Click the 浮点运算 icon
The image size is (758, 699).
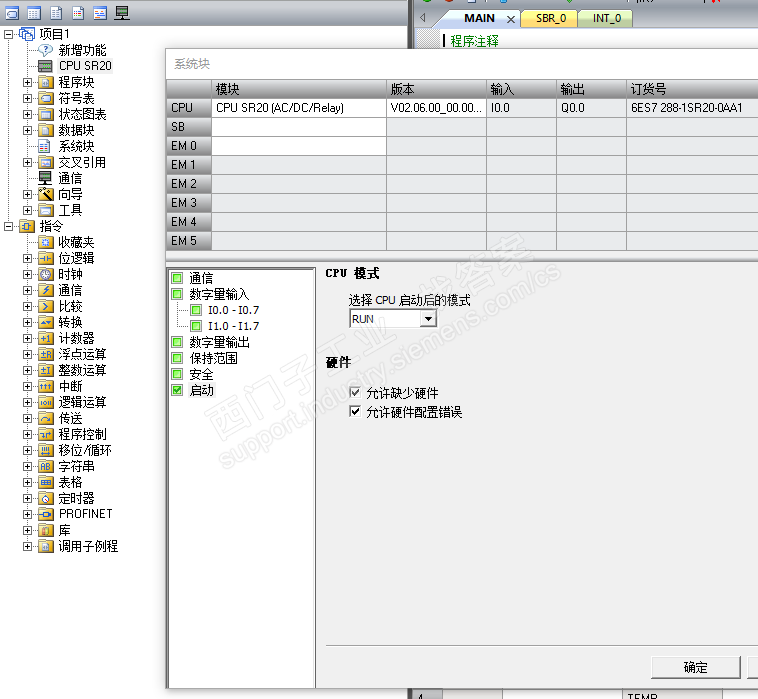point(45,354)
